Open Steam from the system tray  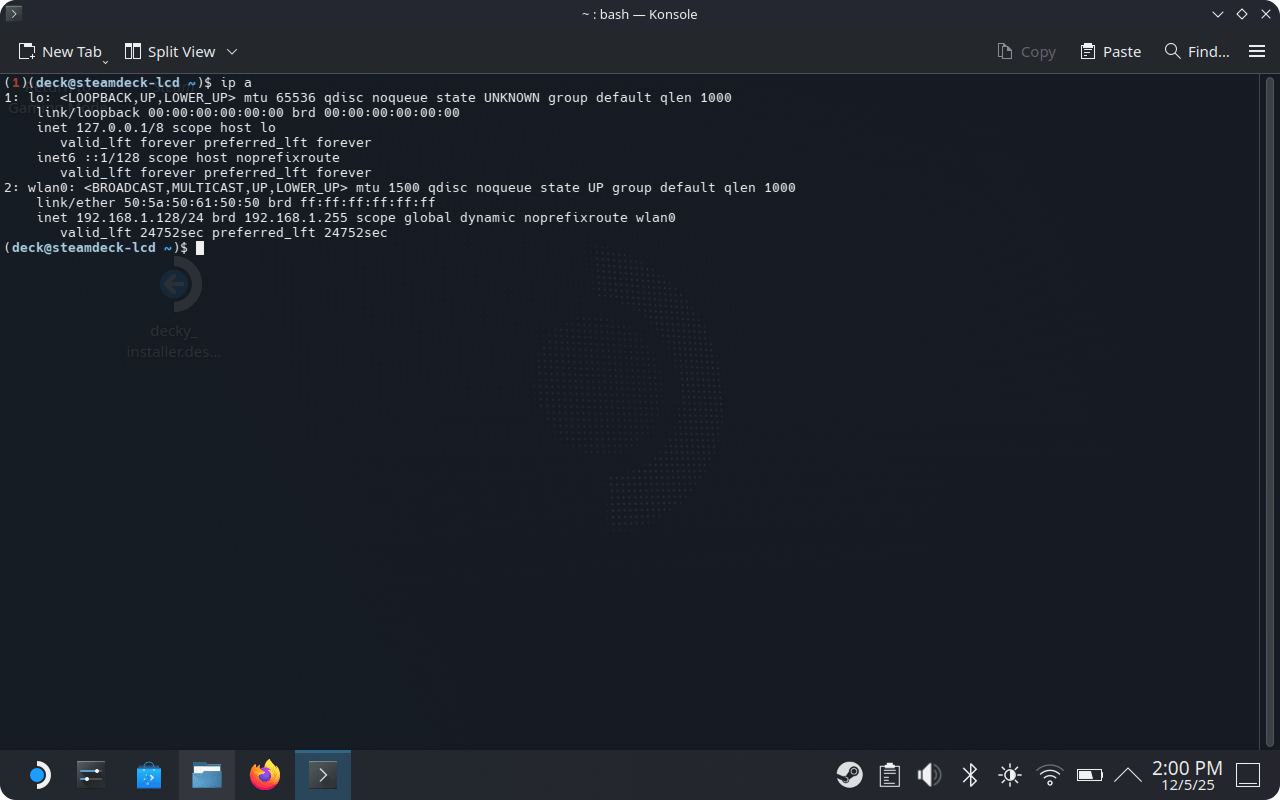coord(849,775)
